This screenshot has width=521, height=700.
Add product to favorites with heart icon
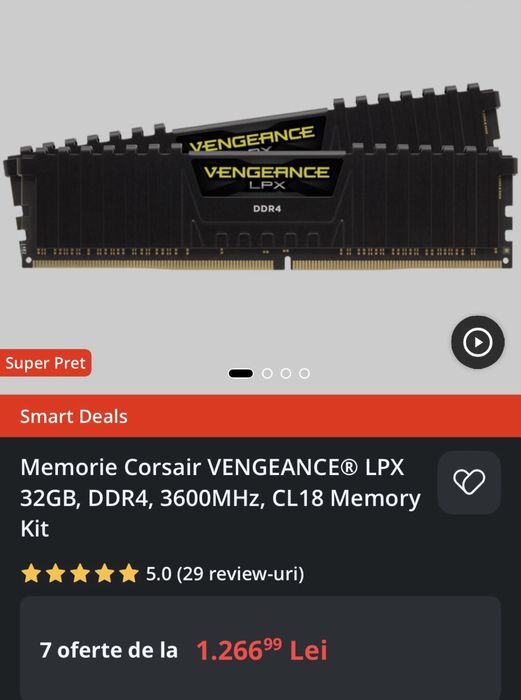pyautogui.click(x=469, y=482)
